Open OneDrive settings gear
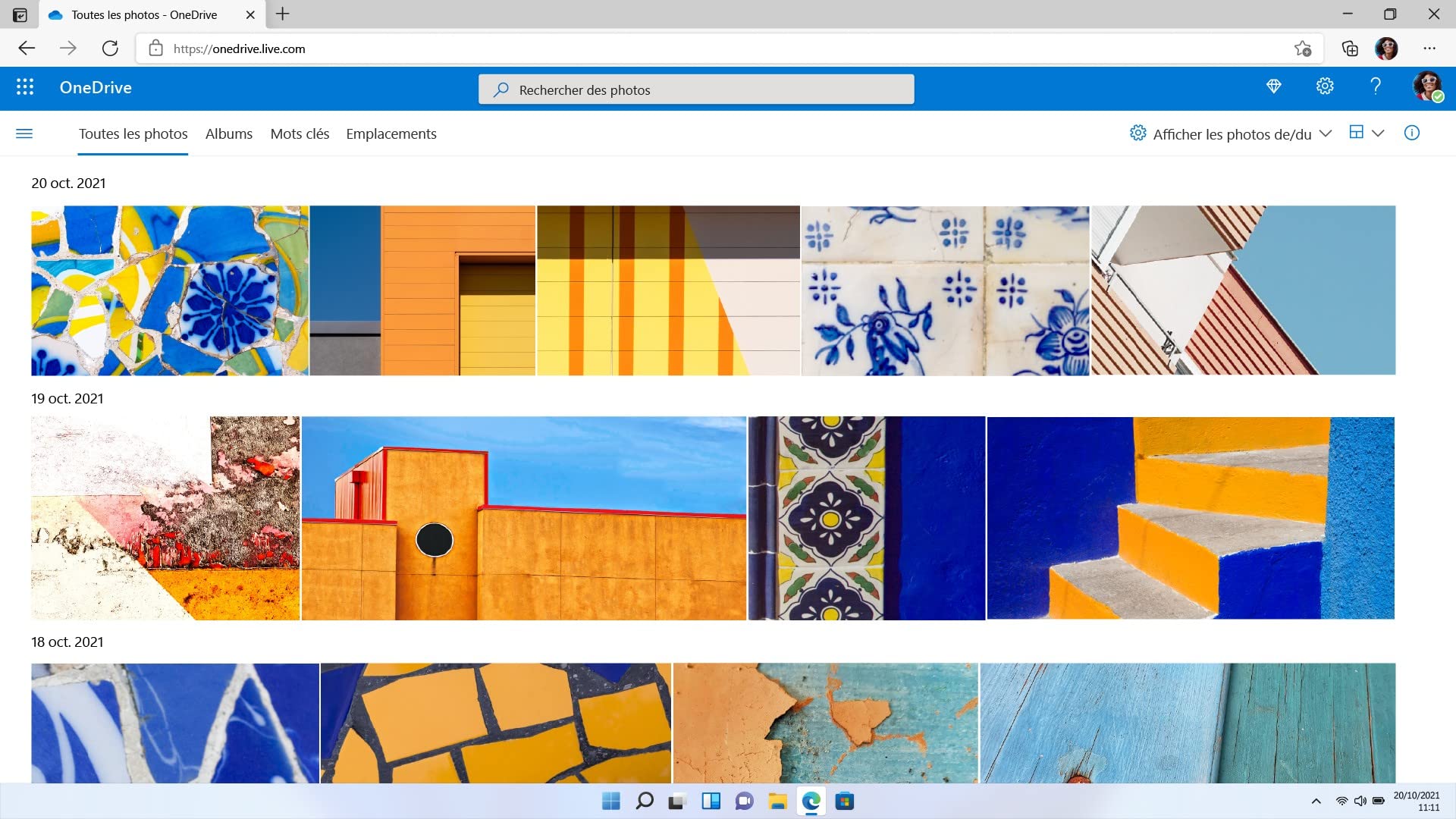This screenshot has height=819, width=1456. tap(1325, 86)
